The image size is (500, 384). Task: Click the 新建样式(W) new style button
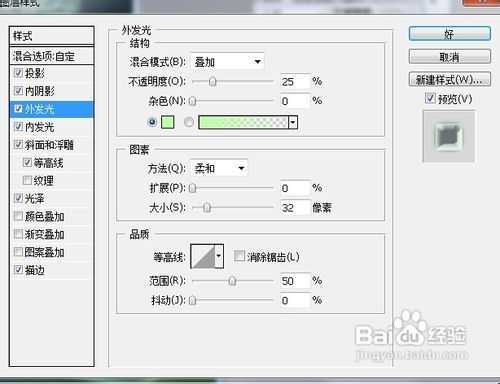tap(450, 80)
